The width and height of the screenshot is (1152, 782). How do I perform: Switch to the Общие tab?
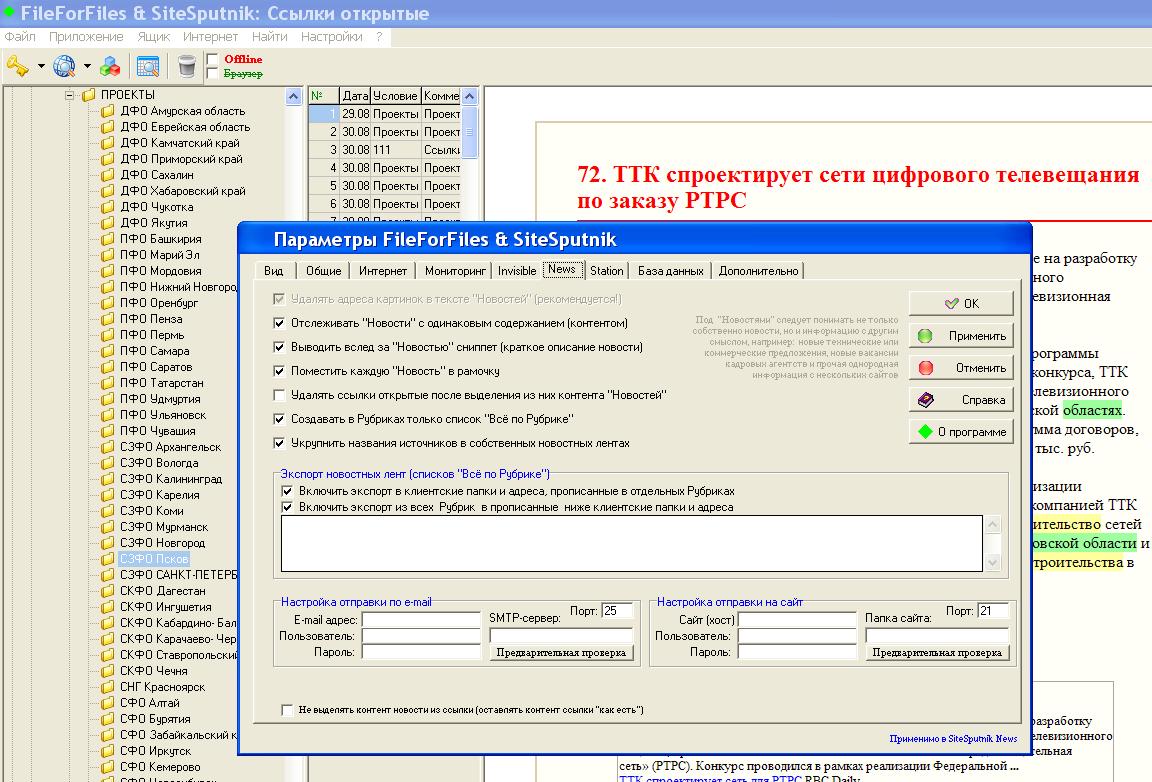(323, 270)
